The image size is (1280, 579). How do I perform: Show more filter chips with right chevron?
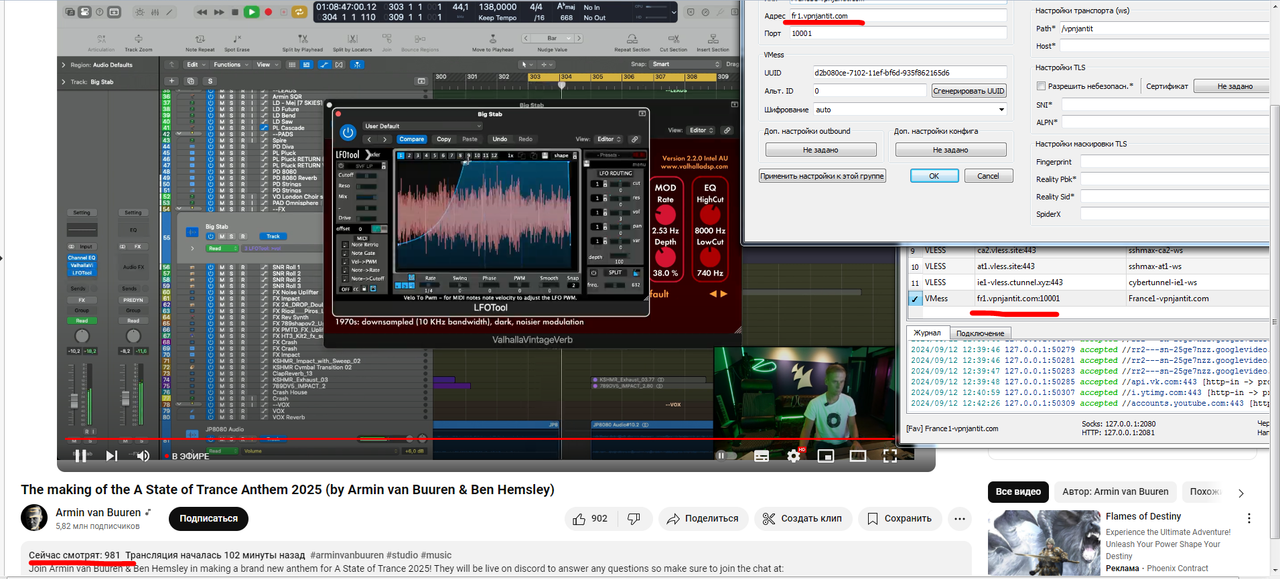1241,493
